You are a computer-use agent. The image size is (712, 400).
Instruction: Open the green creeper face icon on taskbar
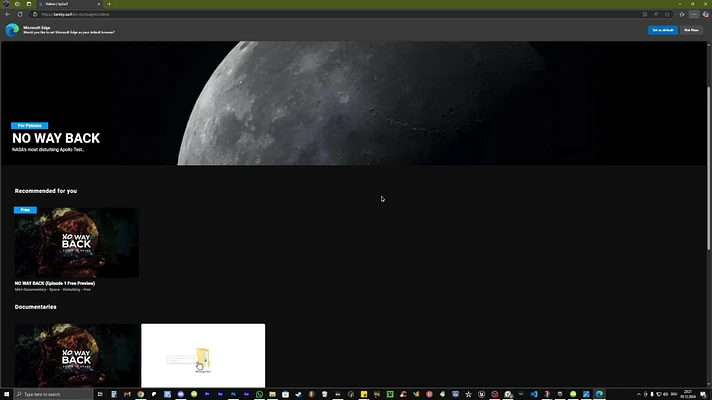[390, 394]
